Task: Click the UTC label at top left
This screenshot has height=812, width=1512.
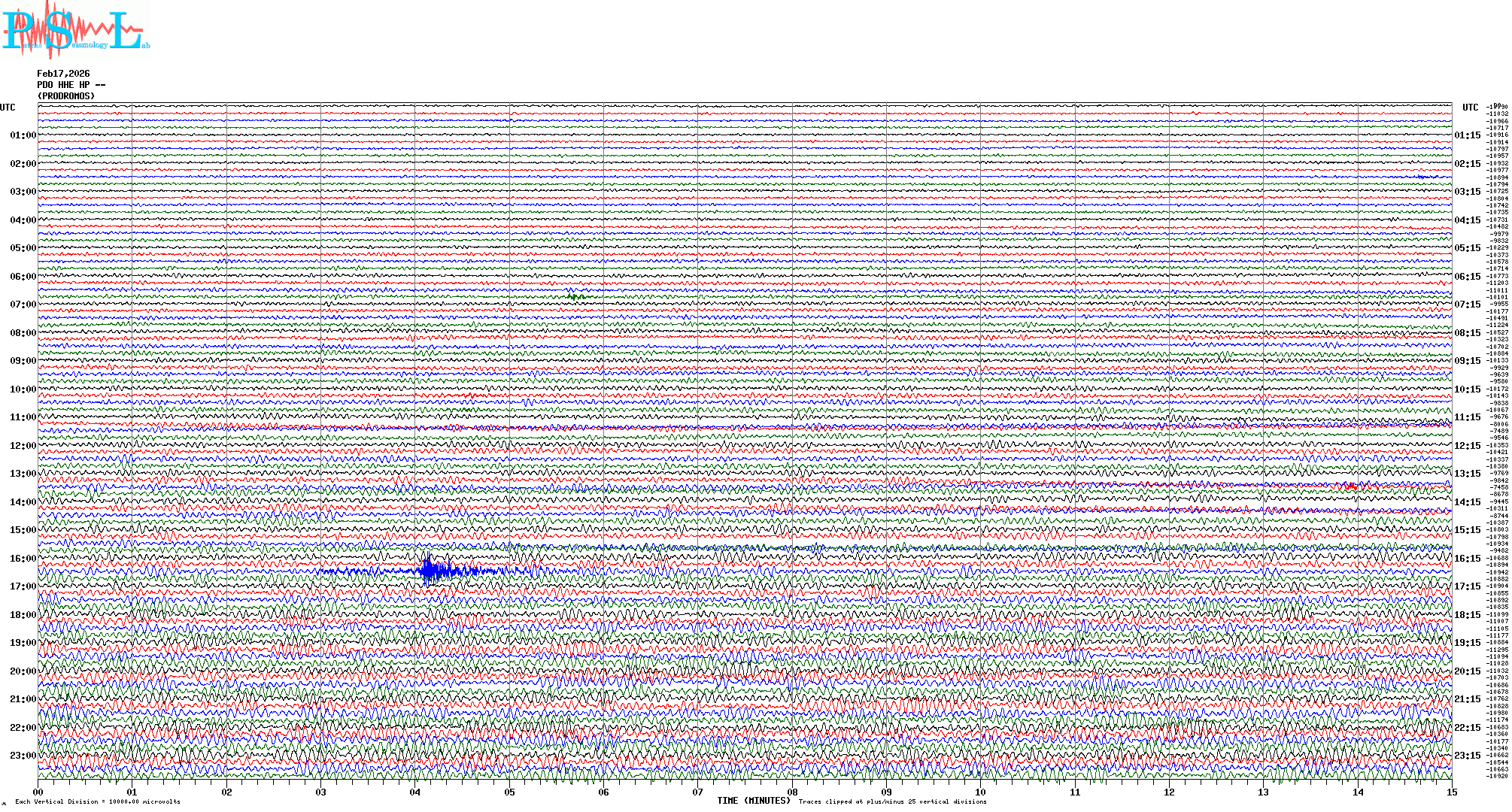Action: coord(8,108)
